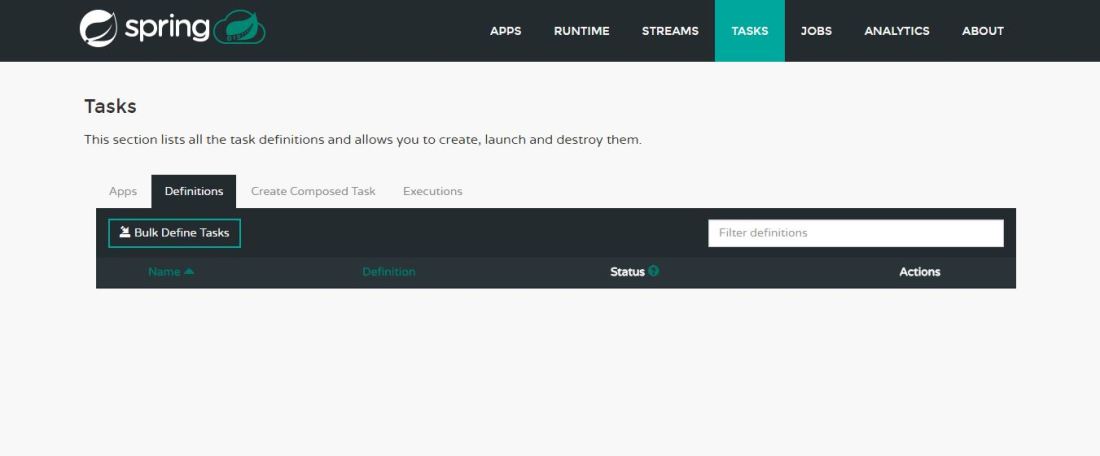This screenshot has height=456, width=1100.
Task: Sort by Name using the arrow icon
Action: [x=189, y=271]
